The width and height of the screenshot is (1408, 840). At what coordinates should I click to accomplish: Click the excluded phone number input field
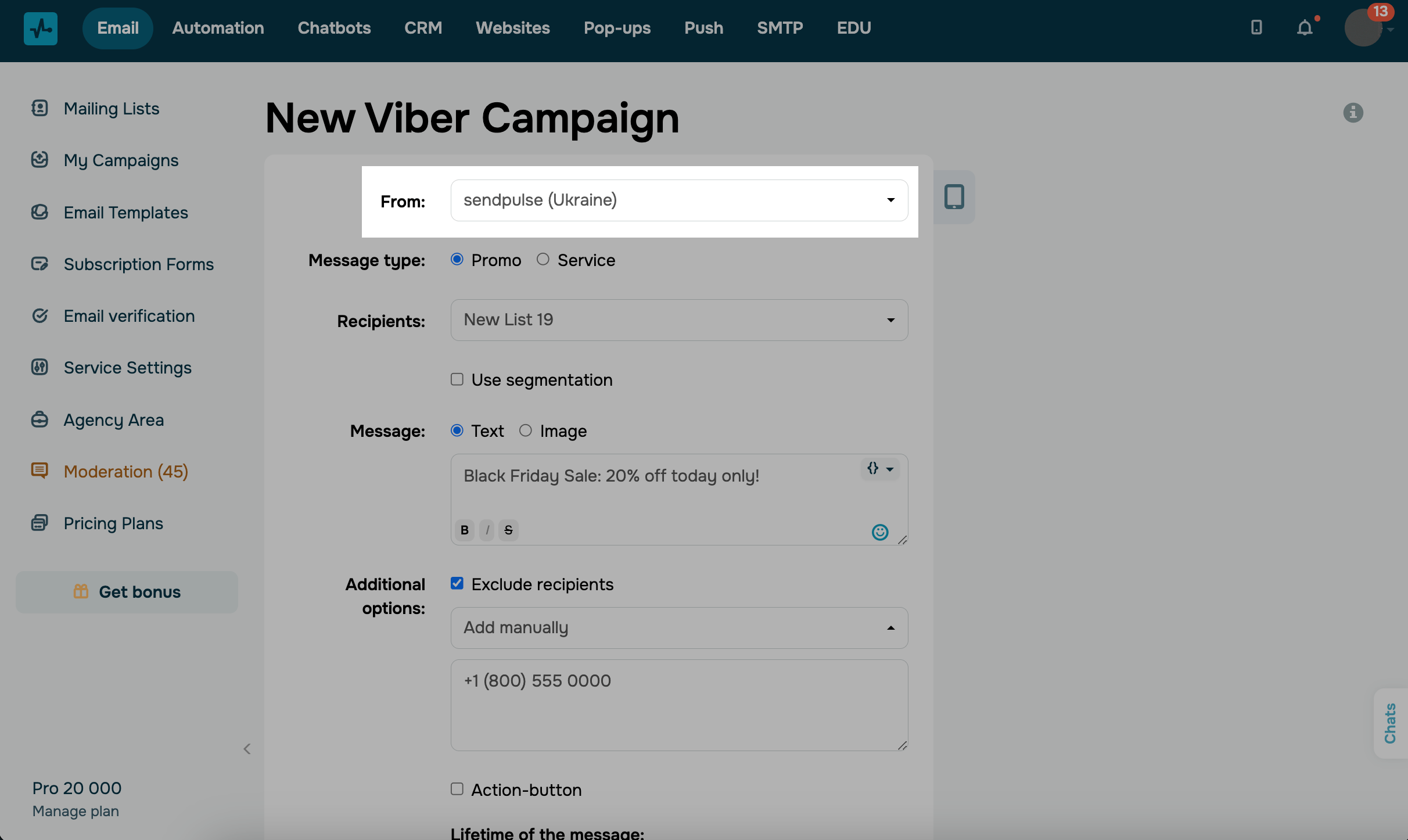click(x=678, y=705)
